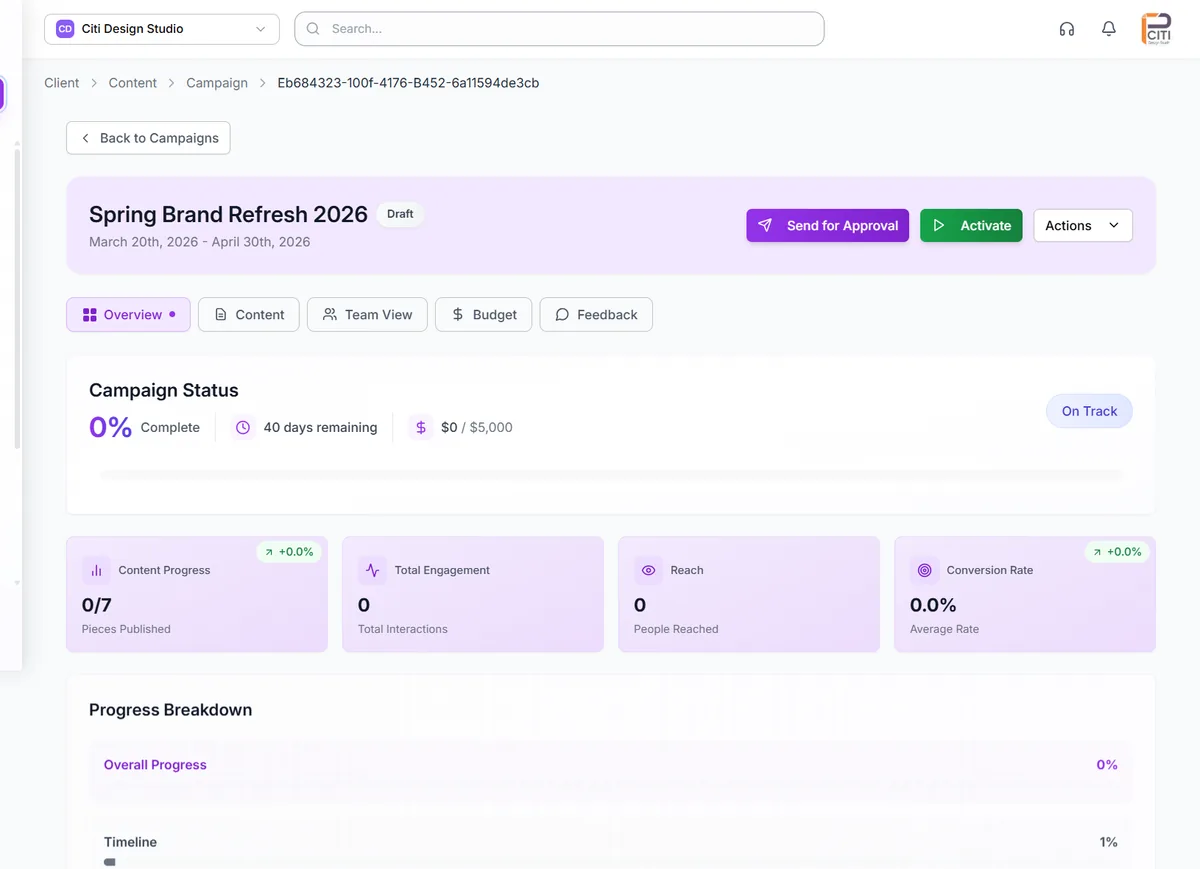Click the Send for Approval button
This screenshot has width=1200, height=869.
point(827,225)
